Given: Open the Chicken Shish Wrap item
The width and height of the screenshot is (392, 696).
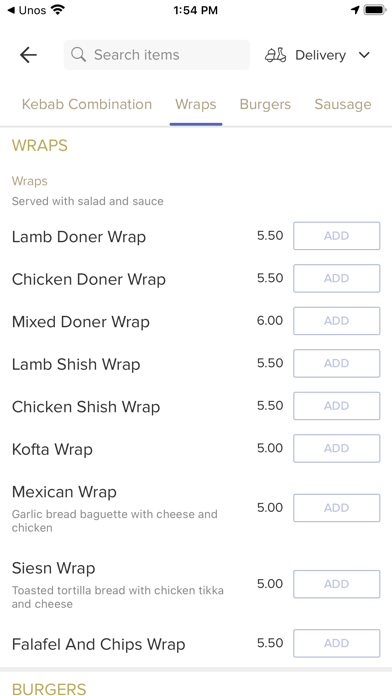Looking at the screenshot, I should 86,407.
